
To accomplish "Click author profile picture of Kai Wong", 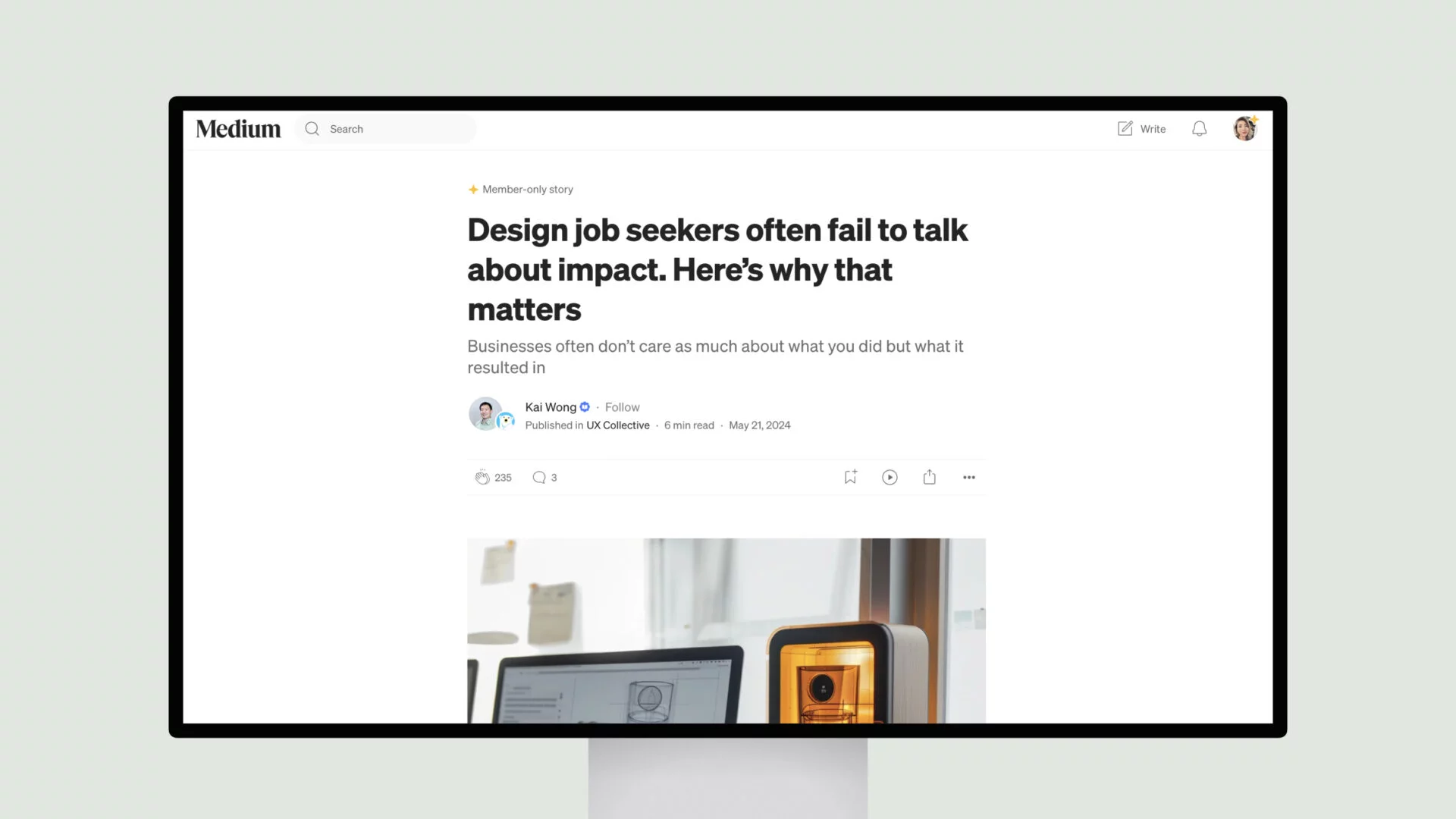I will tap(485, 413).
